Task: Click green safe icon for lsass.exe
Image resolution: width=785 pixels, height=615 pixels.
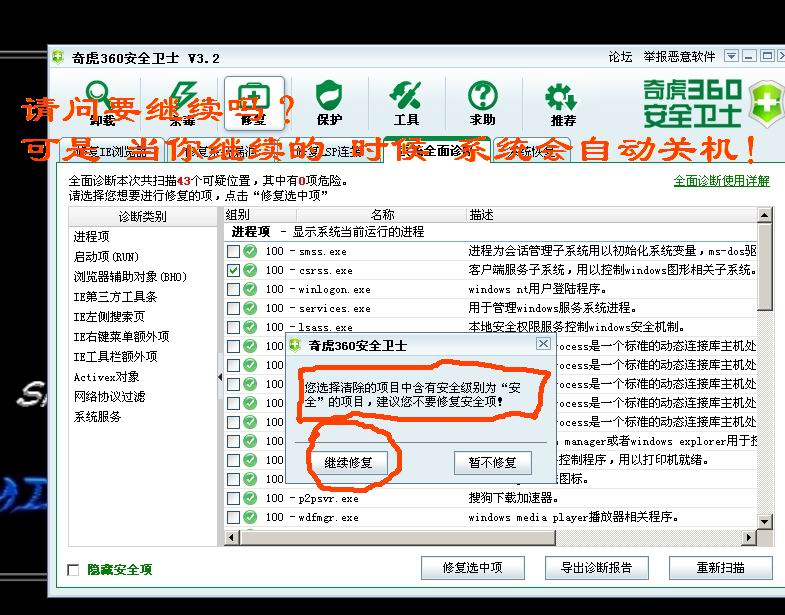Action: click(x=250, y=327)
